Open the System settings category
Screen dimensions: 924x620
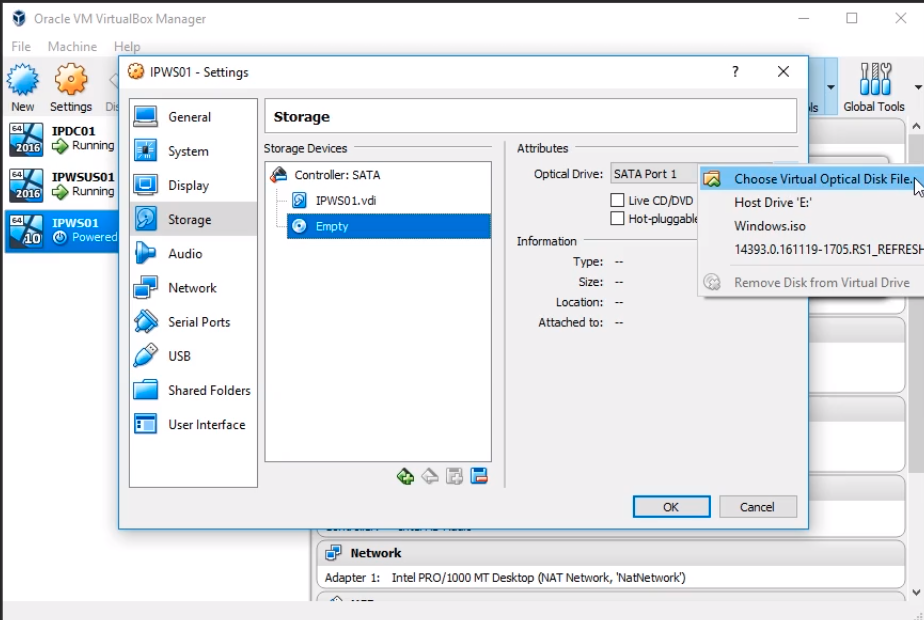click(x=188, y=151)
